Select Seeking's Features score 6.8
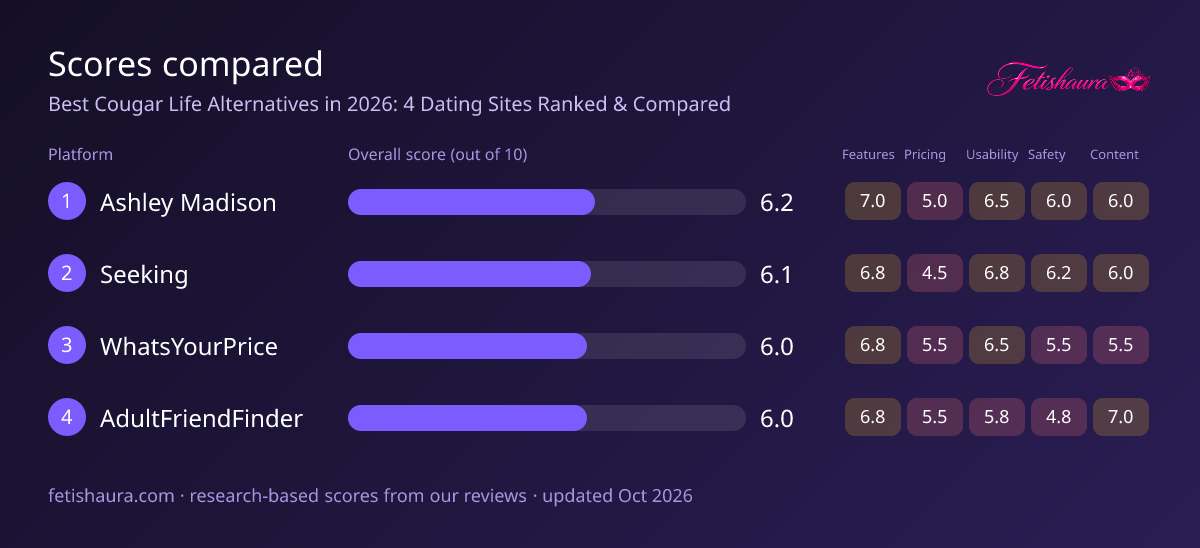The width and height of the screenshot is (1200, 548). [873, 273]
